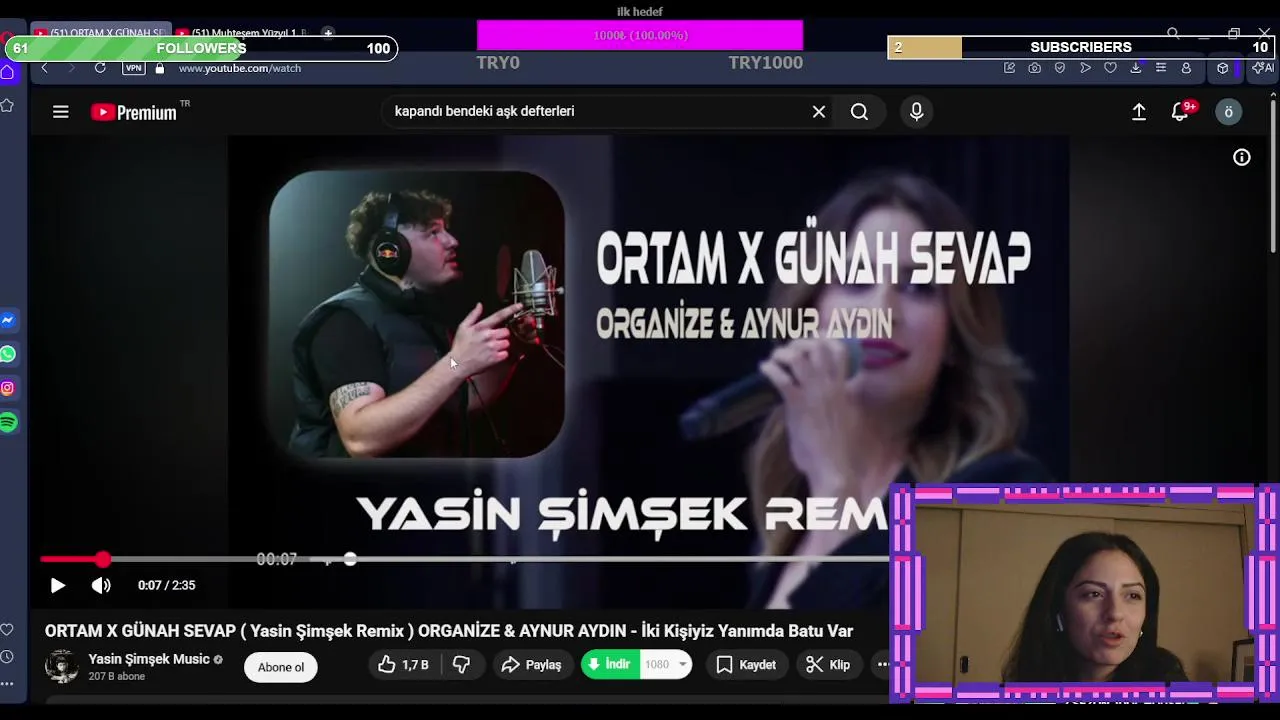
Task: Create a clip with Klip button
Action: [x=828, y=665]
